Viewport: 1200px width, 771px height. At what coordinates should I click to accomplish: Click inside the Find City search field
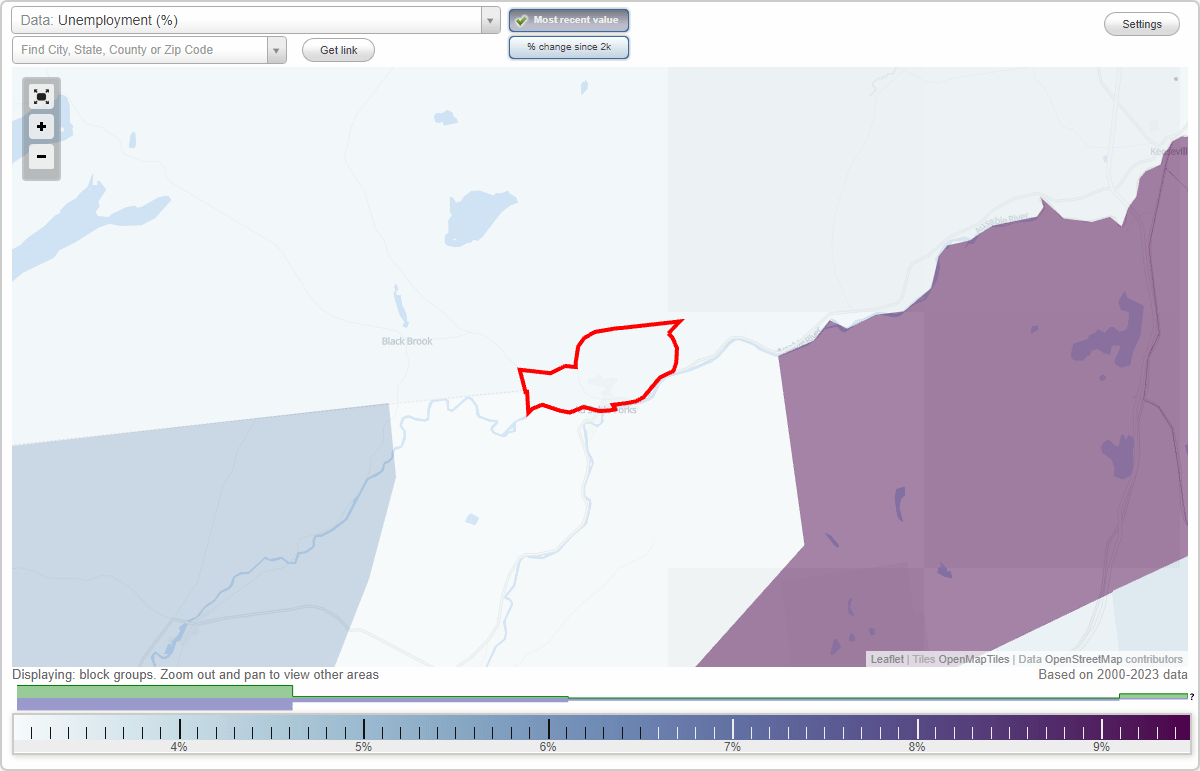(140, 50)
